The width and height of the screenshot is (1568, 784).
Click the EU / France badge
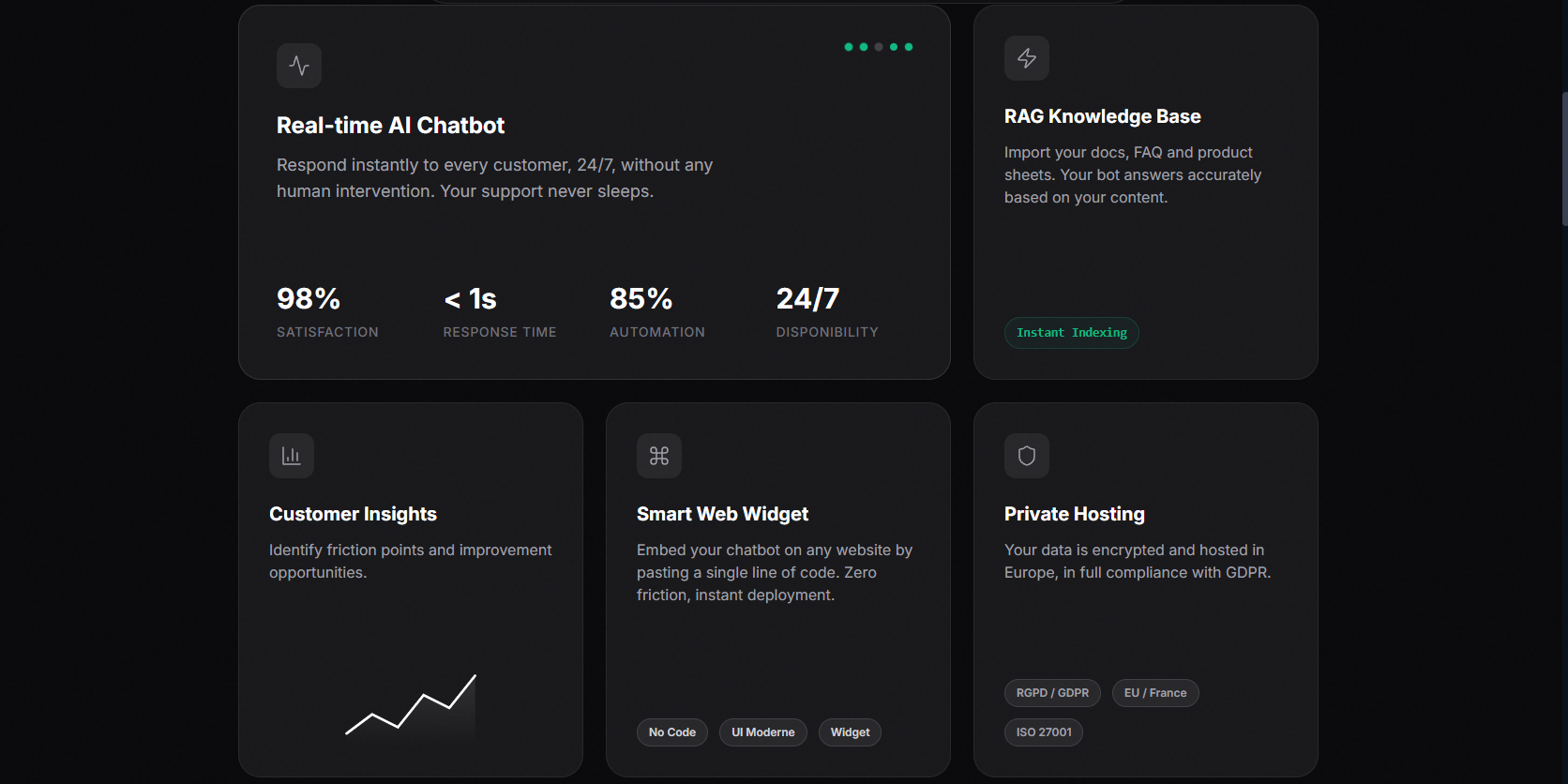(x=1155, y=693)
